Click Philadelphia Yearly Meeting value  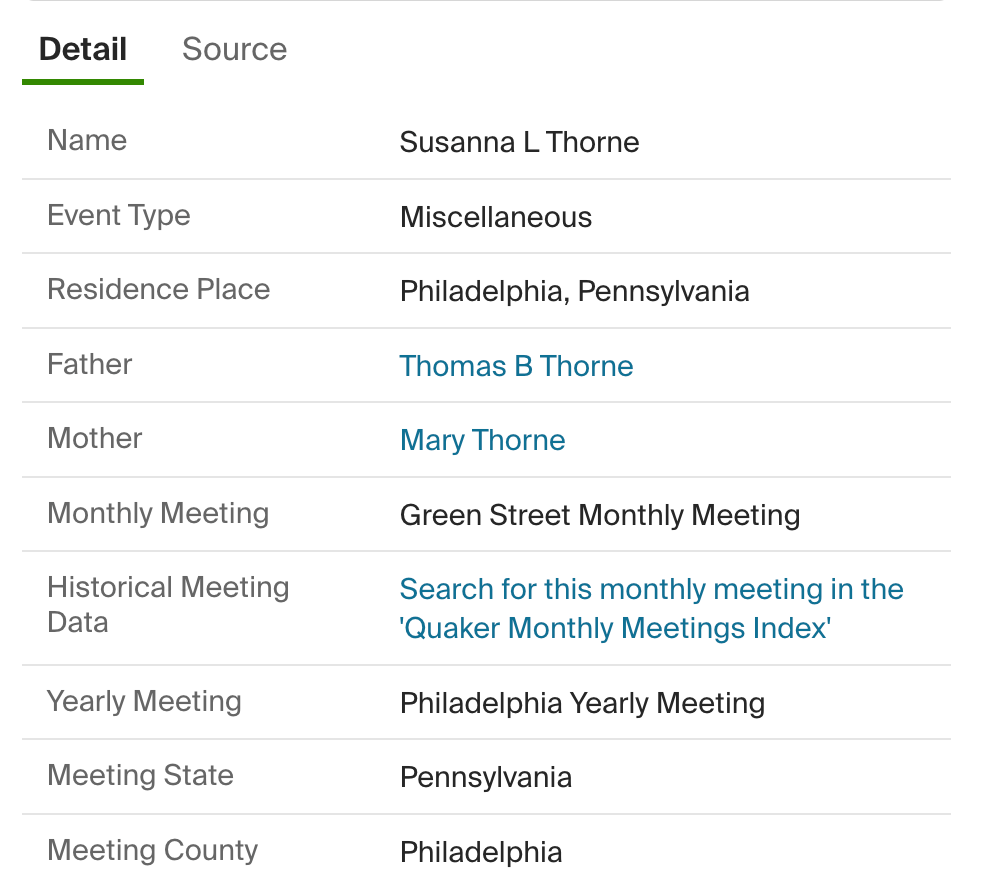582,703
